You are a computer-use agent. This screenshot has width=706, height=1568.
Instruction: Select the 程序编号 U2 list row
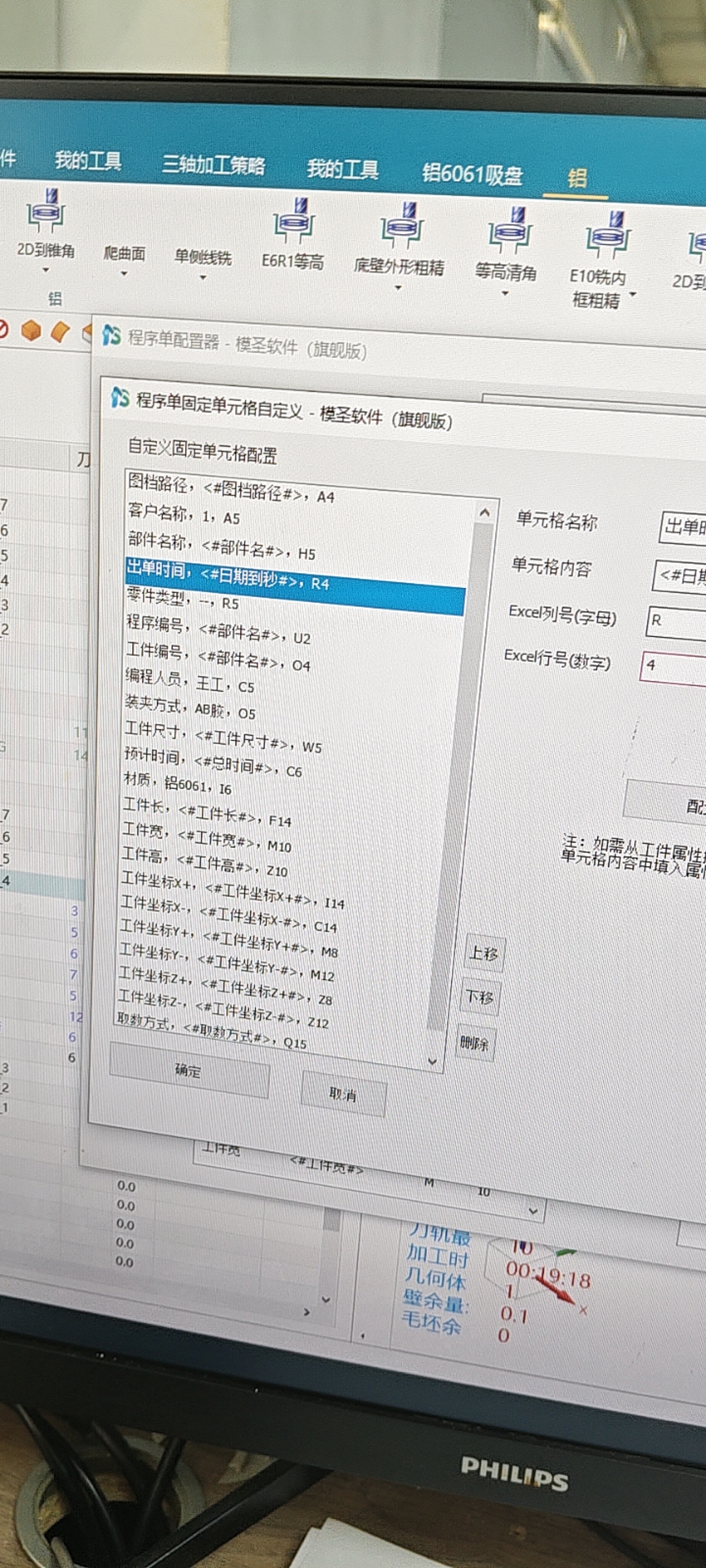pyautogui.click(x=218, y=630)
